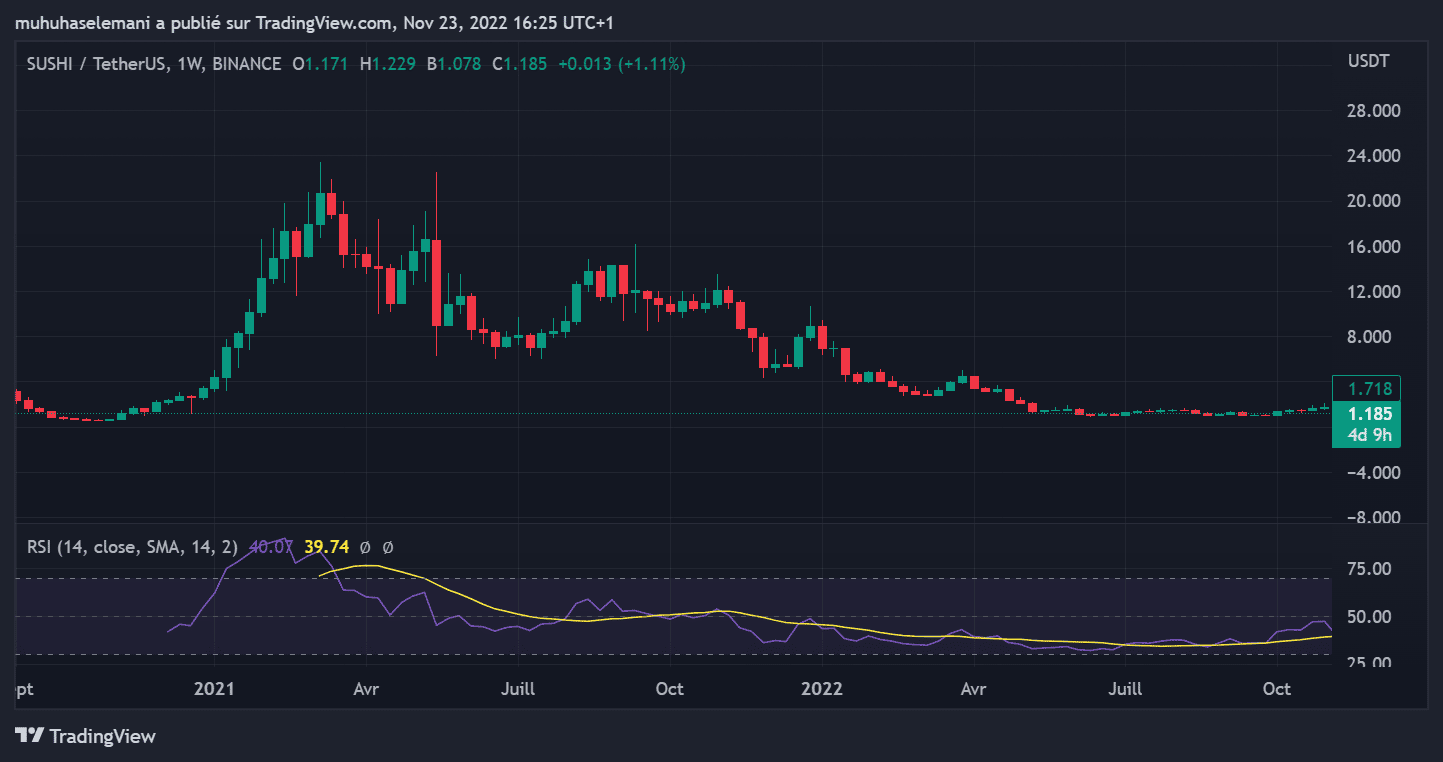Click the Juill label after 2022
Image resolution: width=1443 pixels, height=762 pixels.
click(1126, 689)
